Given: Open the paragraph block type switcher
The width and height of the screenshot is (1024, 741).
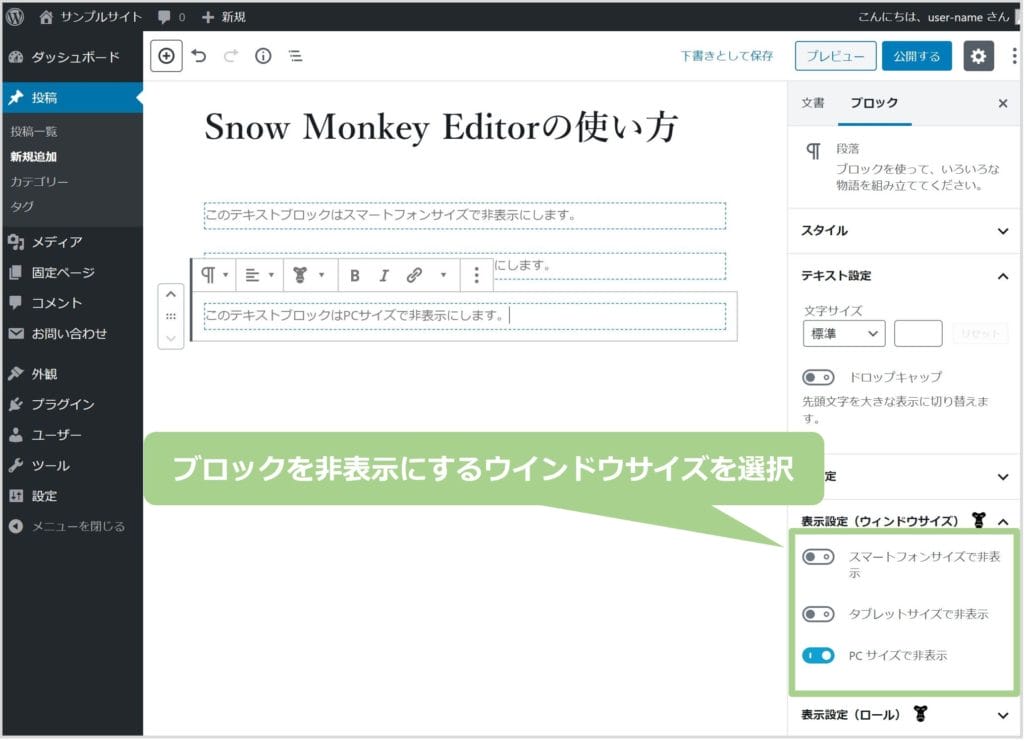Looking at the screenshot, I should click(214, 276).
